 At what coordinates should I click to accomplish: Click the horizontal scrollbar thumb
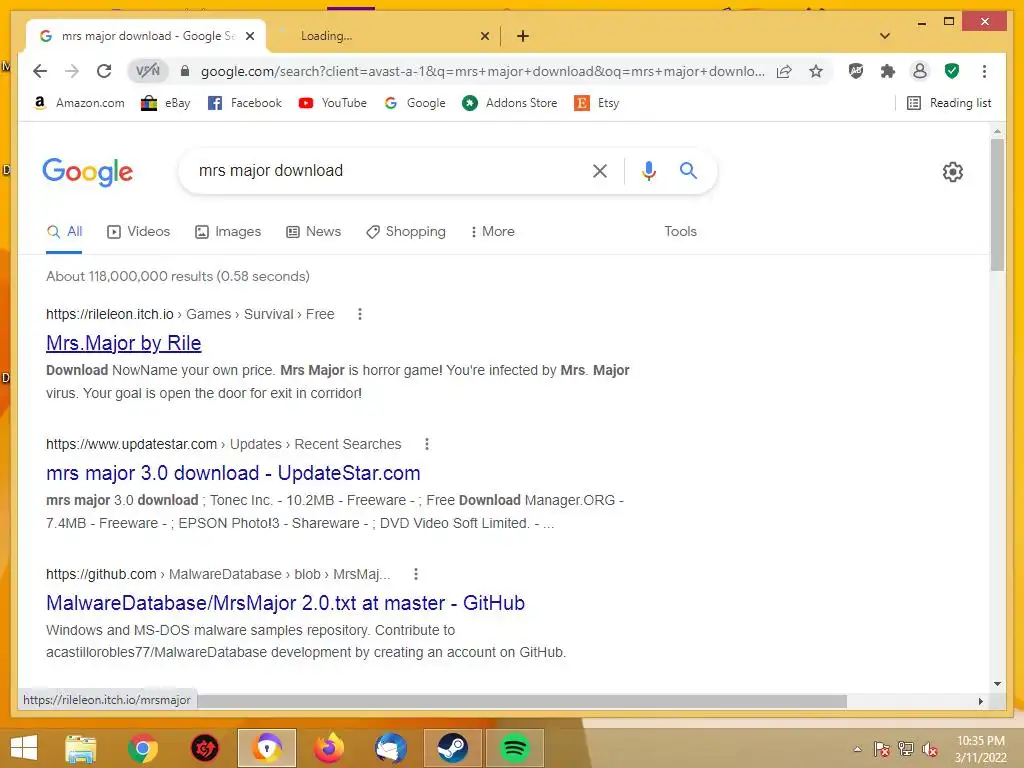pos(521,701)
